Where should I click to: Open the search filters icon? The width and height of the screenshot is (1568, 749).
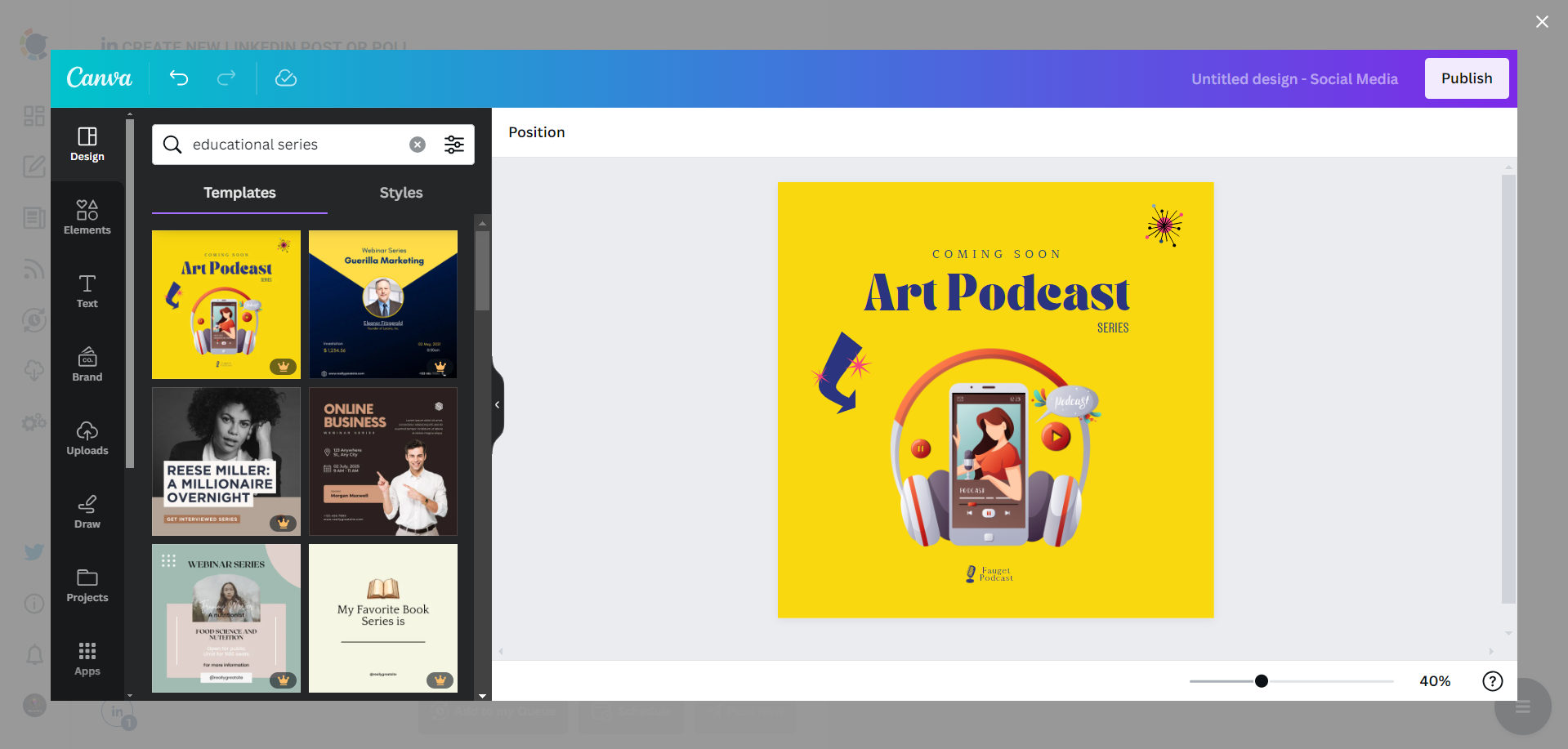pos(454,145)
